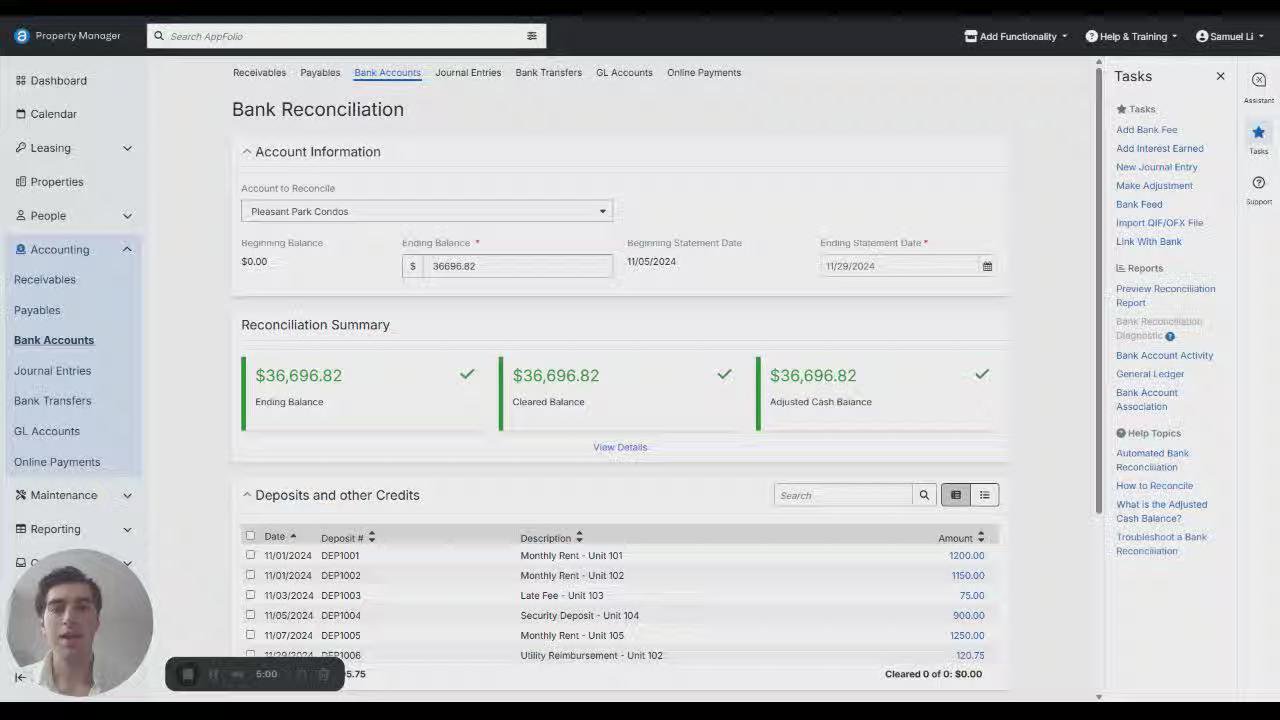Image resolution: width=1280 pixels, height=720 pixels.
Task: Click the Ending Balance input field
Action: [x=517, y=266]
